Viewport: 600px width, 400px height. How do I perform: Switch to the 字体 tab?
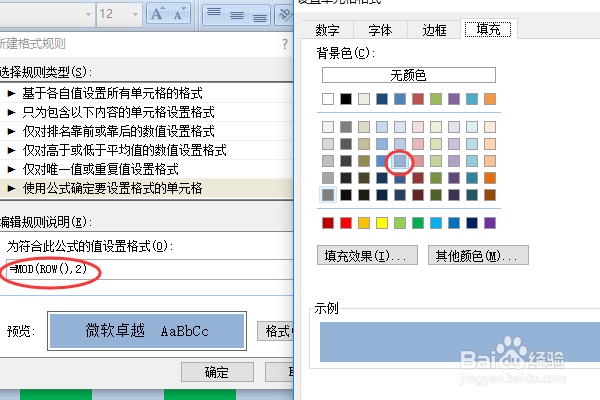tap(380, 29)
